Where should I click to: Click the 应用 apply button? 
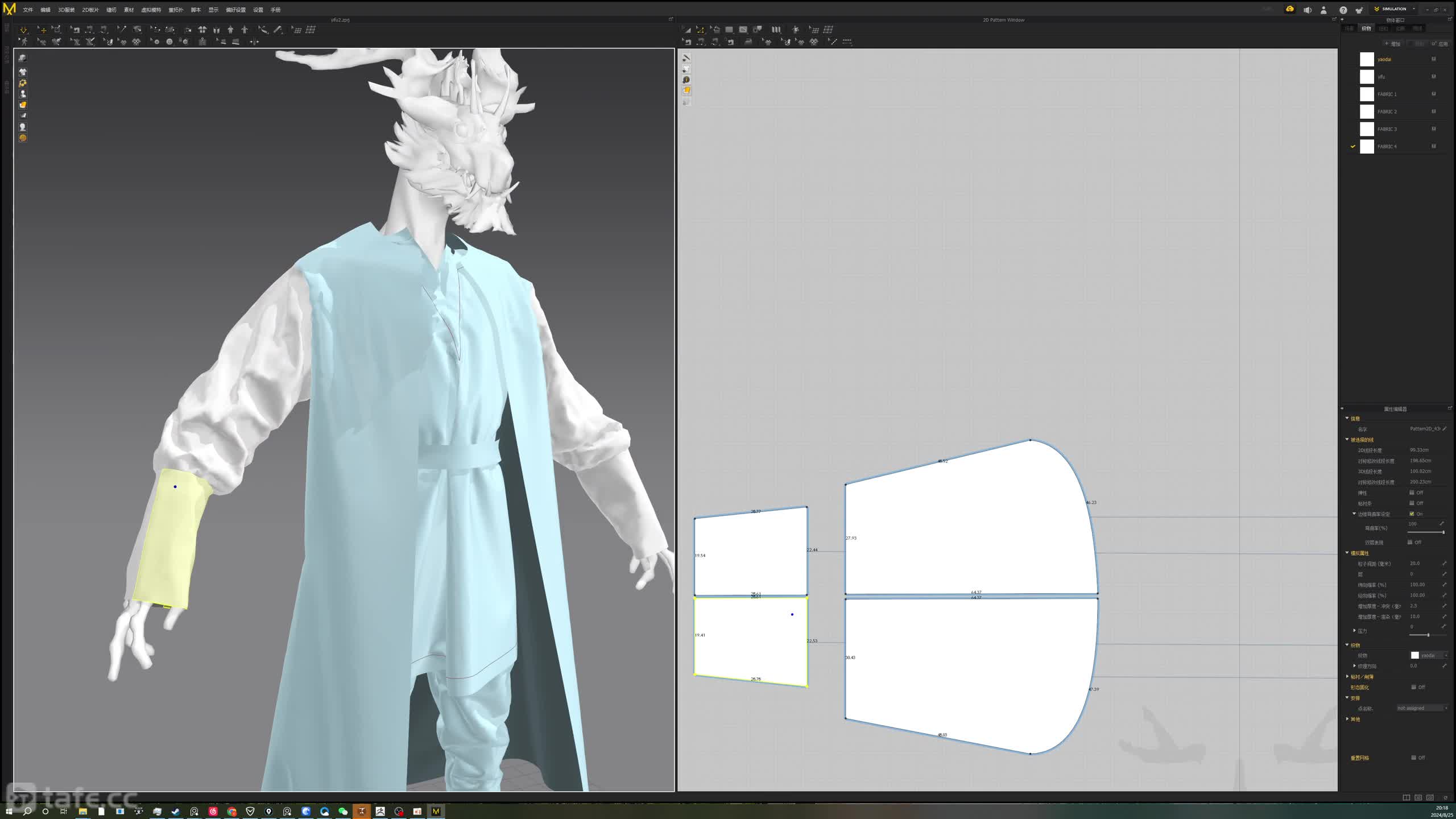pyautogui.click(x=1441, y=44)
